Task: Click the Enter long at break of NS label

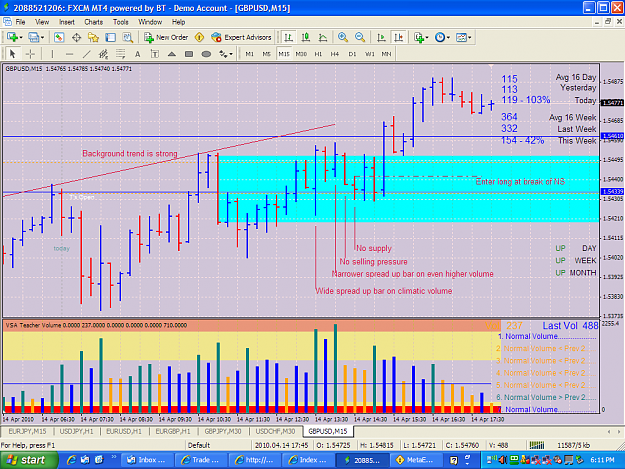Action: coord(520,182)
